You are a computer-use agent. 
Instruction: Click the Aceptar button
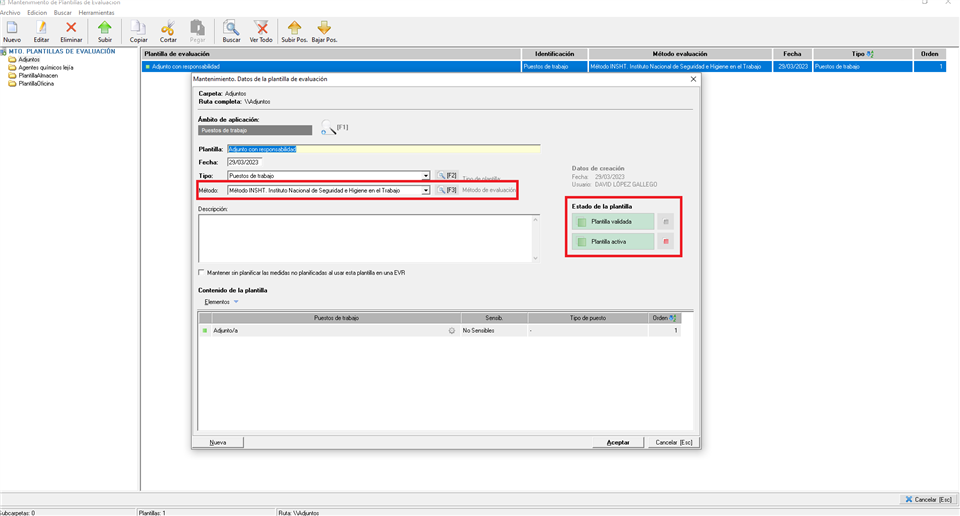618,442
